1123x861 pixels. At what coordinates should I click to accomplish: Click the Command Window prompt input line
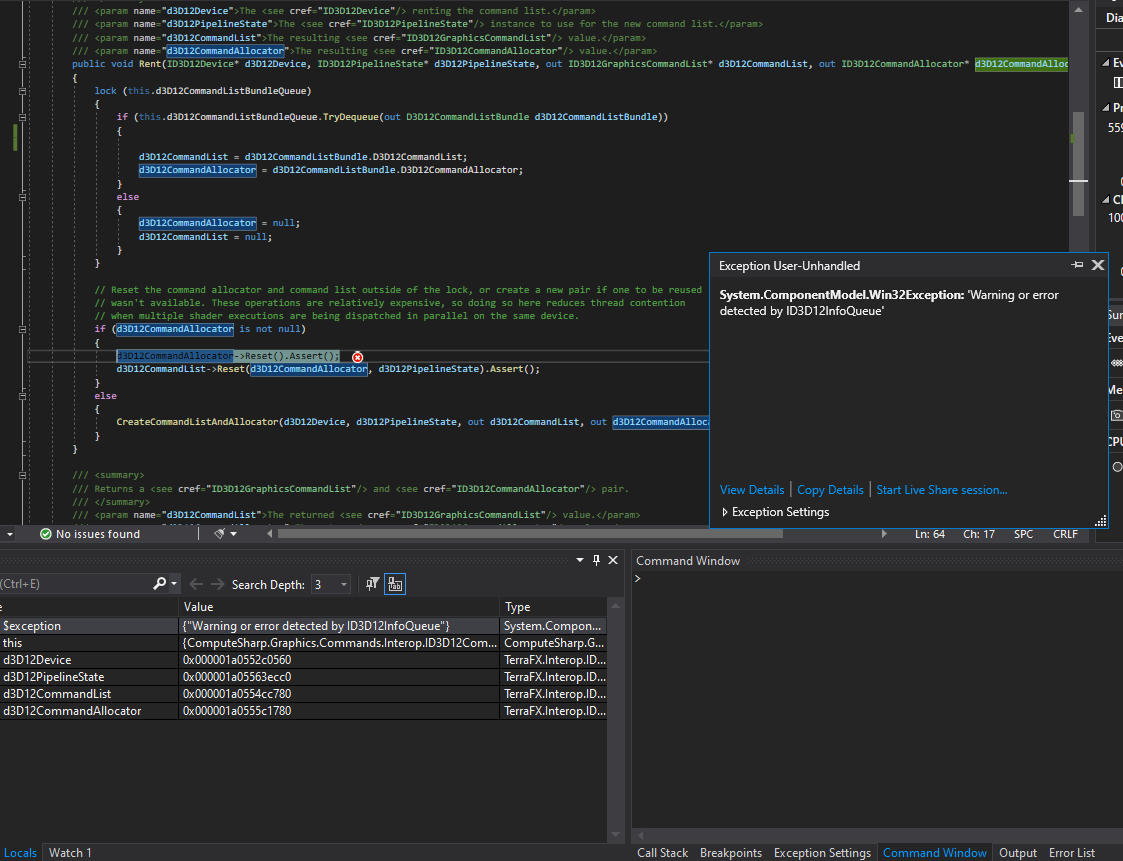tap(877, 579)
